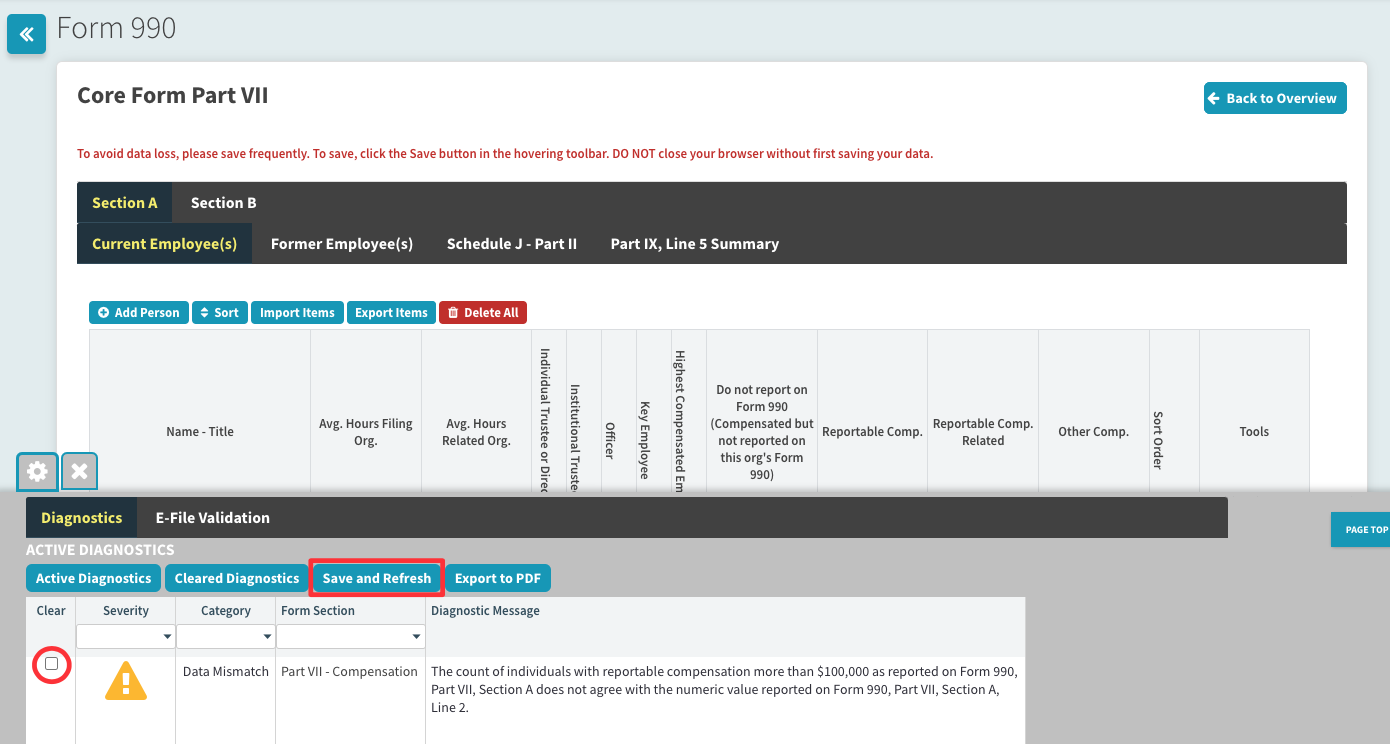Viewport: 1390px width, 744px height.
Task: Delete all persons with trash button
Action: [483, 313]
